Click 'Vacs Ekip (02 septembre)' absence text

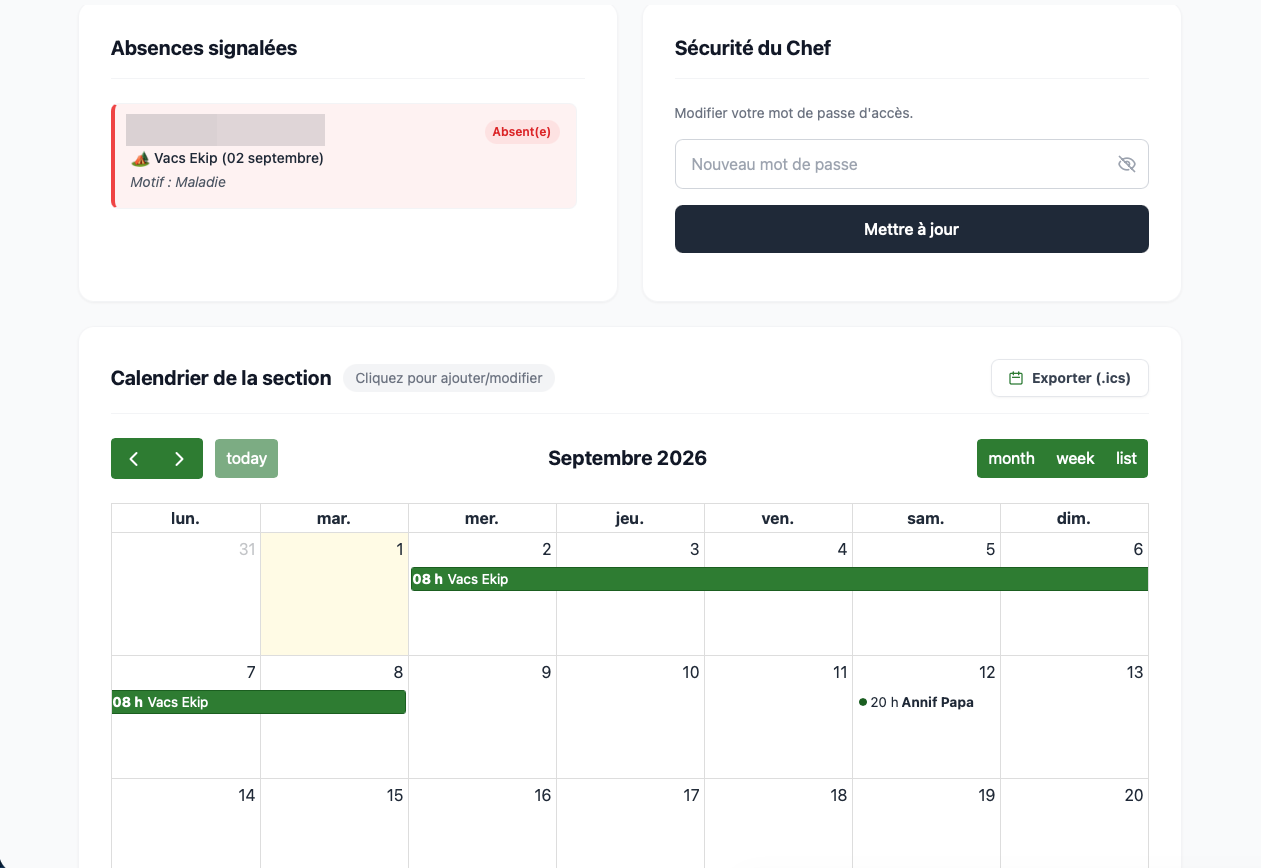[239, 158]
